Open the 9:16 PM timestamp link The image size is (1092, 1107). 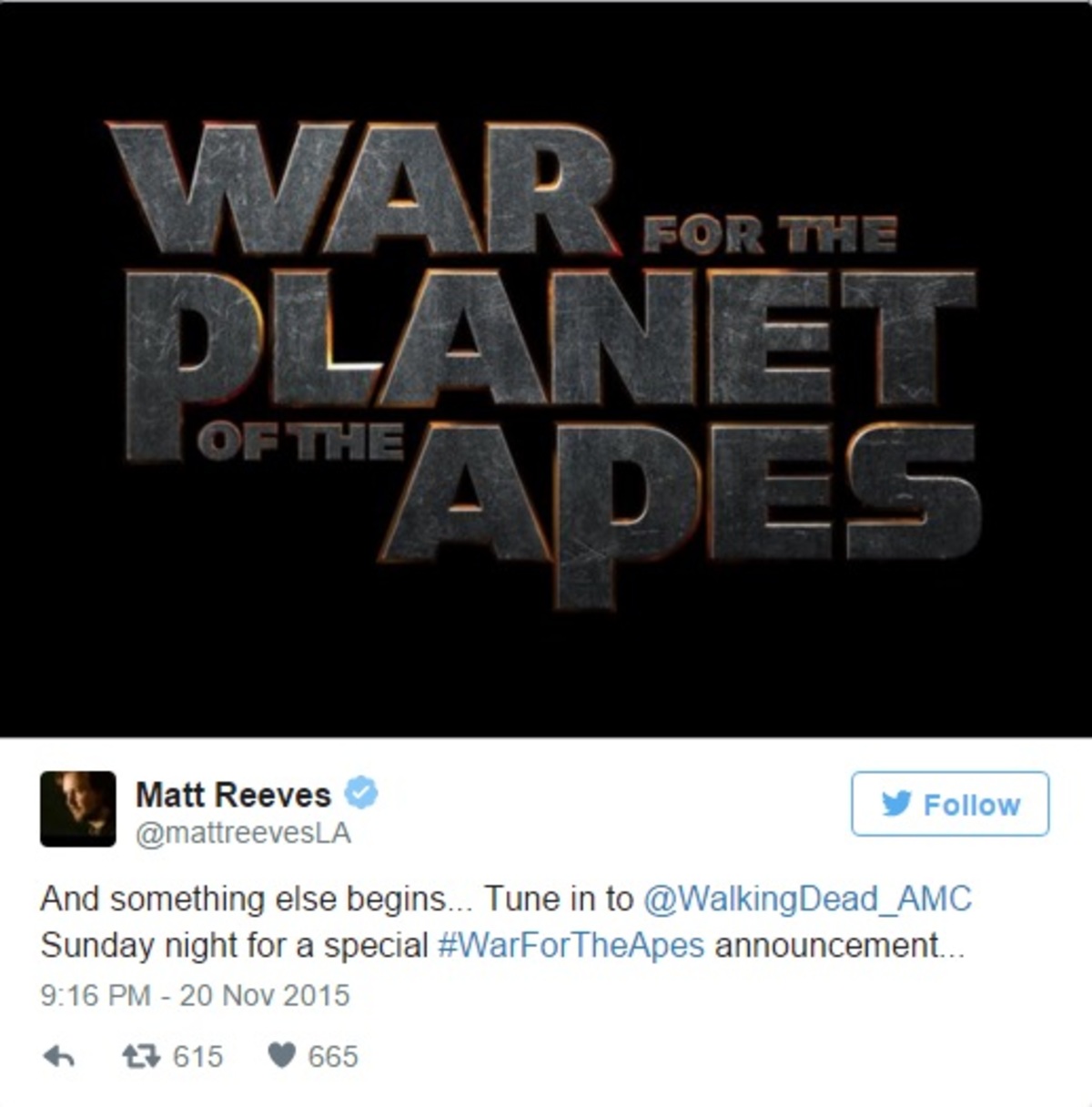point(96,995)
